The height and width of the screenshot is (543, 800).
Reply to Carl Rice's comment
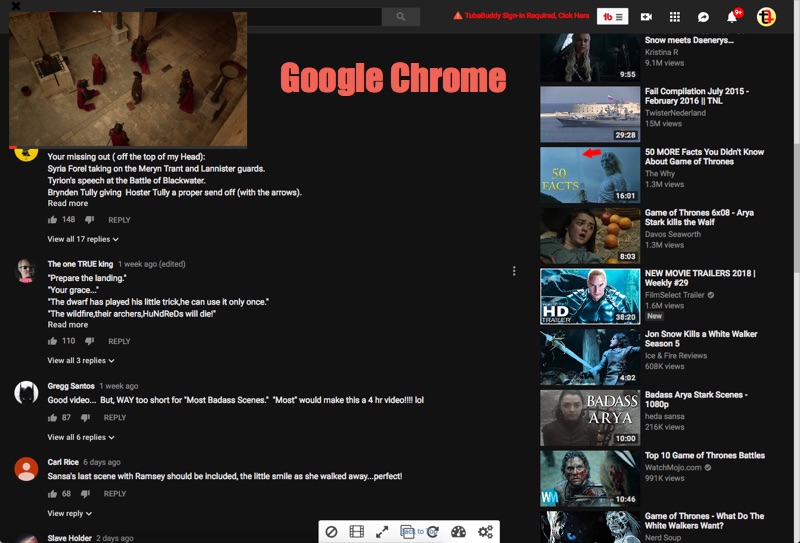(x=115, y=494)
